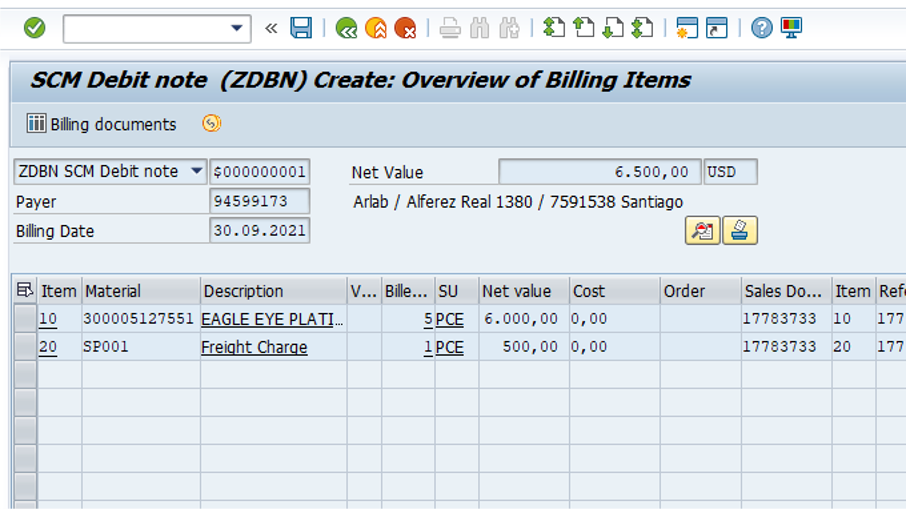Click the Net Value field 6.500,00
This screenshot has width=906, height=509.
click(600, 172)
